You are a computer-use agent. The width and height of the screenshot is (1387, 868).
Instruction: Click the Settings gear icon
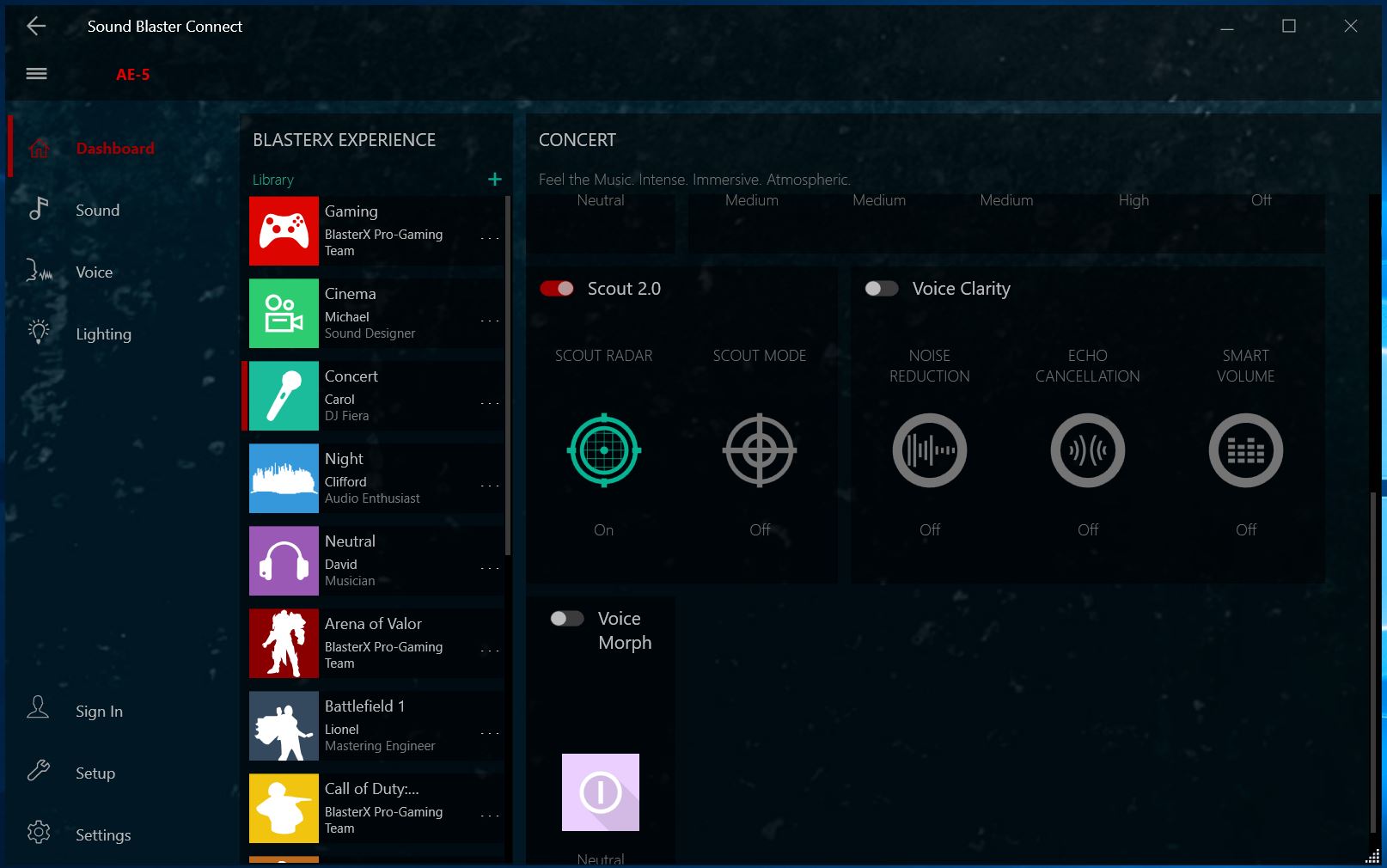[39, 834]
